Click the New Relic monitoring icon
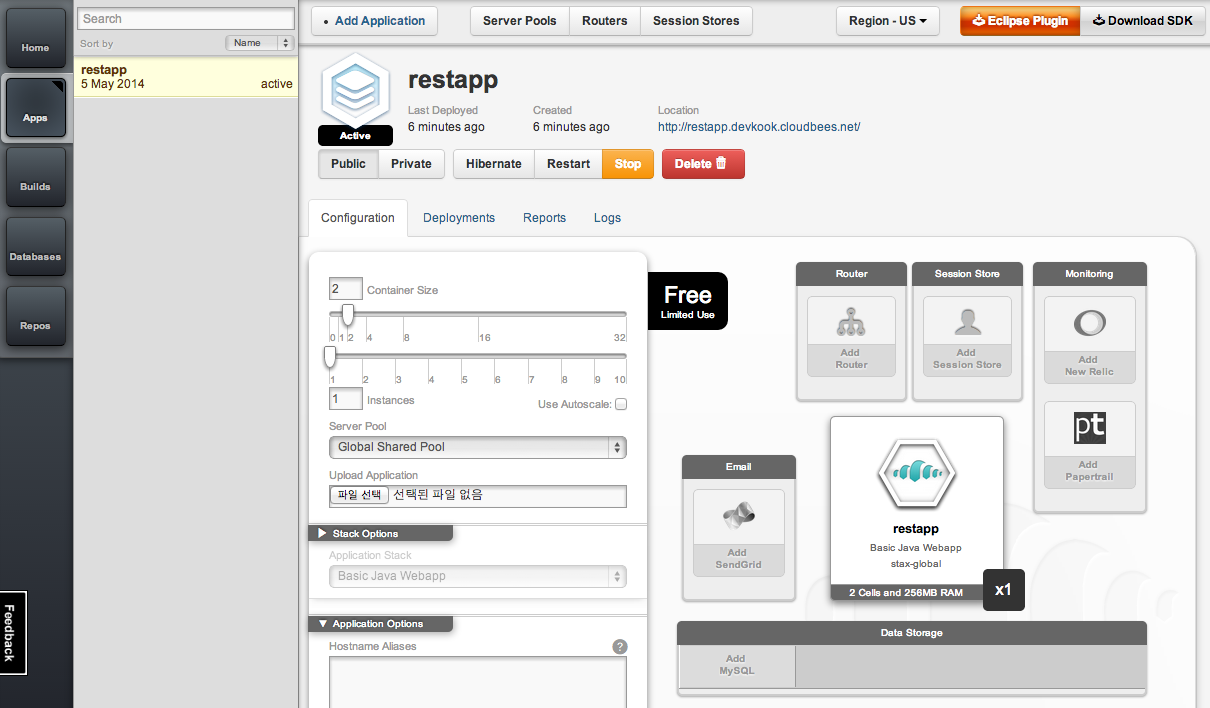 point(1089,324)
